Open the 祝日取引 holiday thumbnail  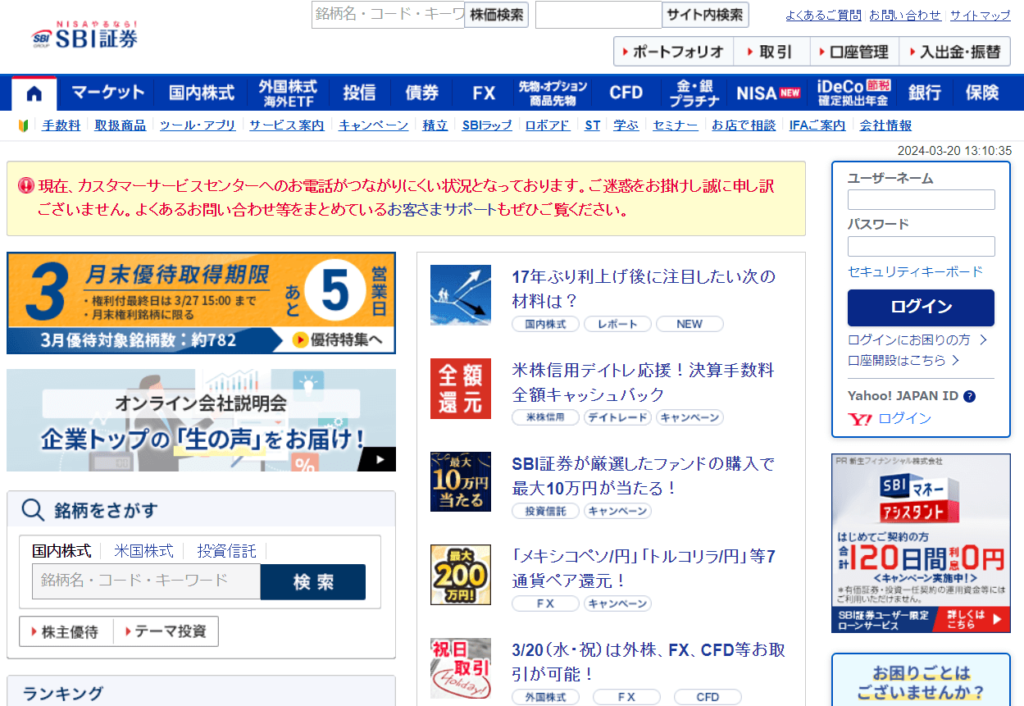pos(460,668)
